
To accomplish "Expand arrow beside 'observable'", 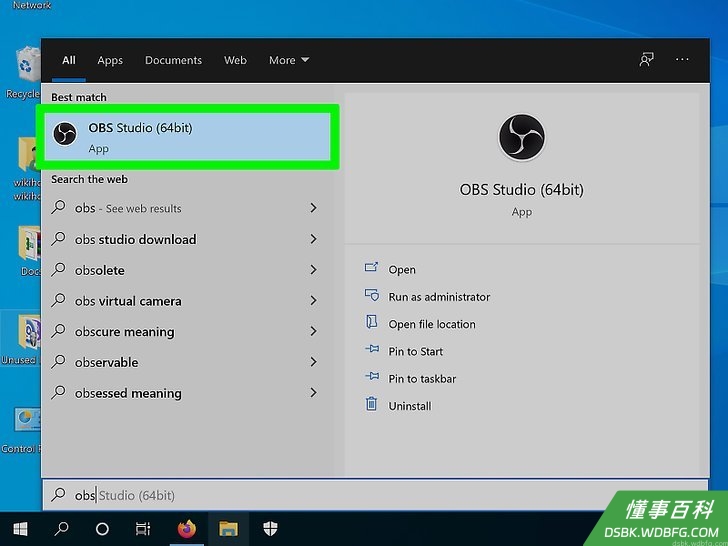I will tap(313, 362).
